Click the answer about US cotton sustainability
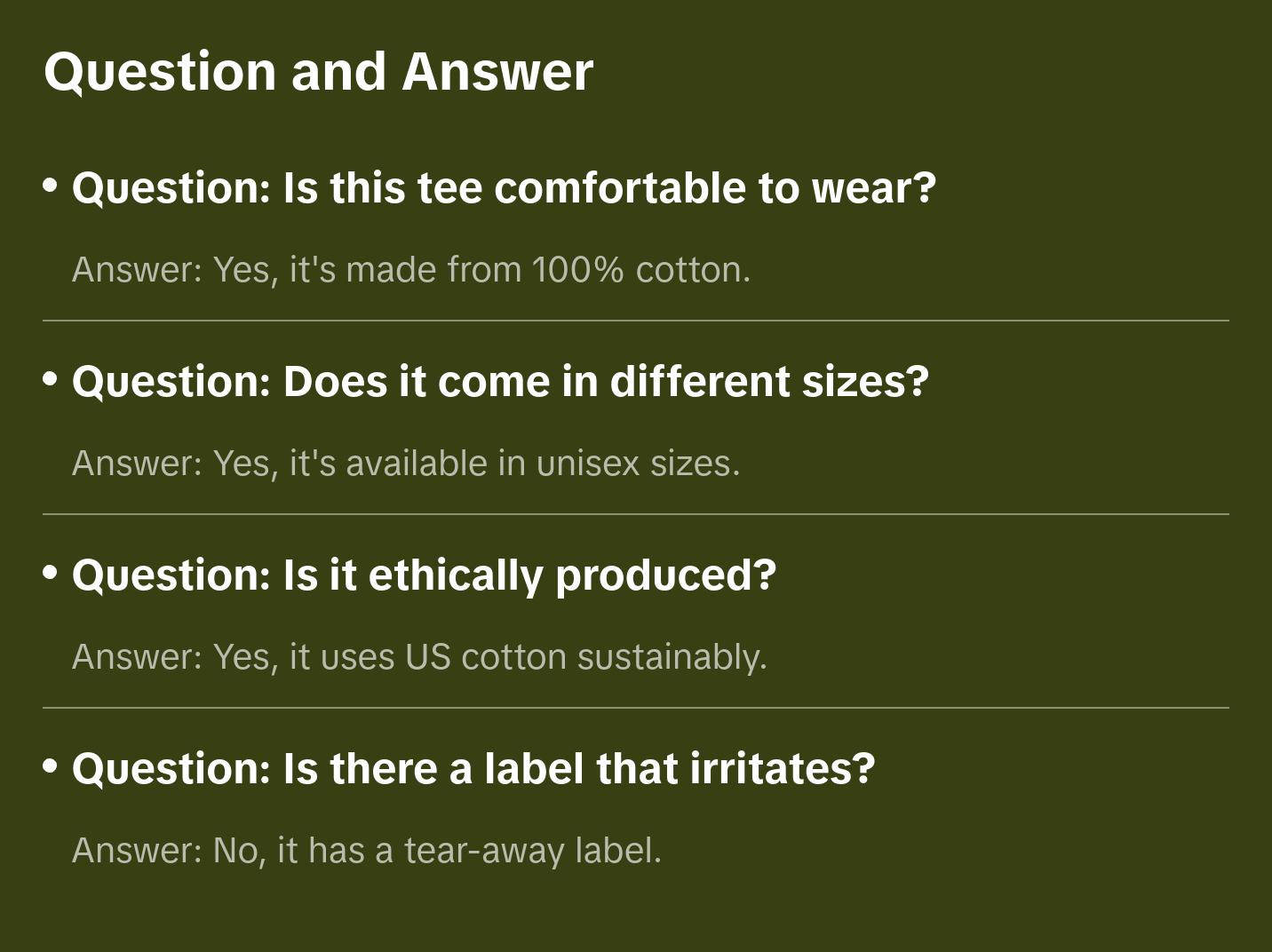 (419, 656)
